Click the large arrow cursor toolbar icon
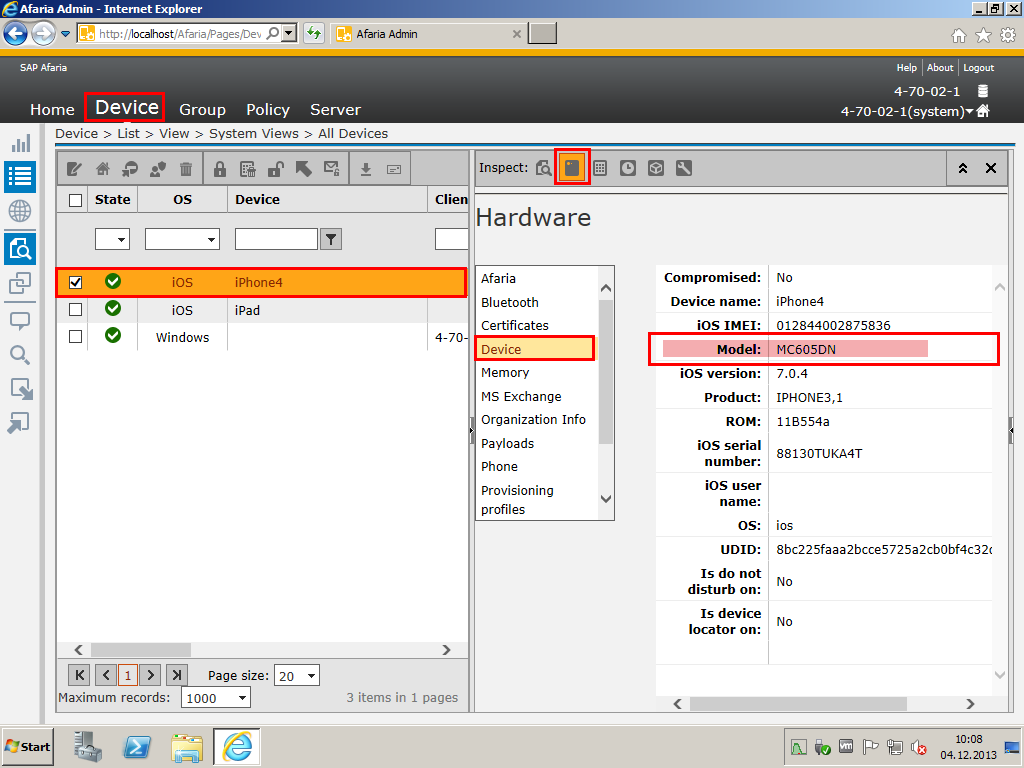 coord(304,169)
